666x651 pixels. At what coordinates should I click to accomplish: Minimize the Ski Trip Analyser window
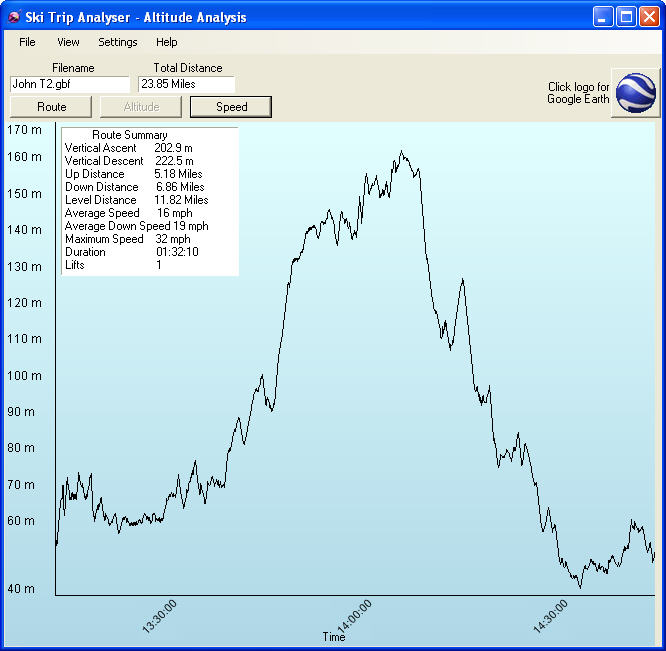(602, 17)
